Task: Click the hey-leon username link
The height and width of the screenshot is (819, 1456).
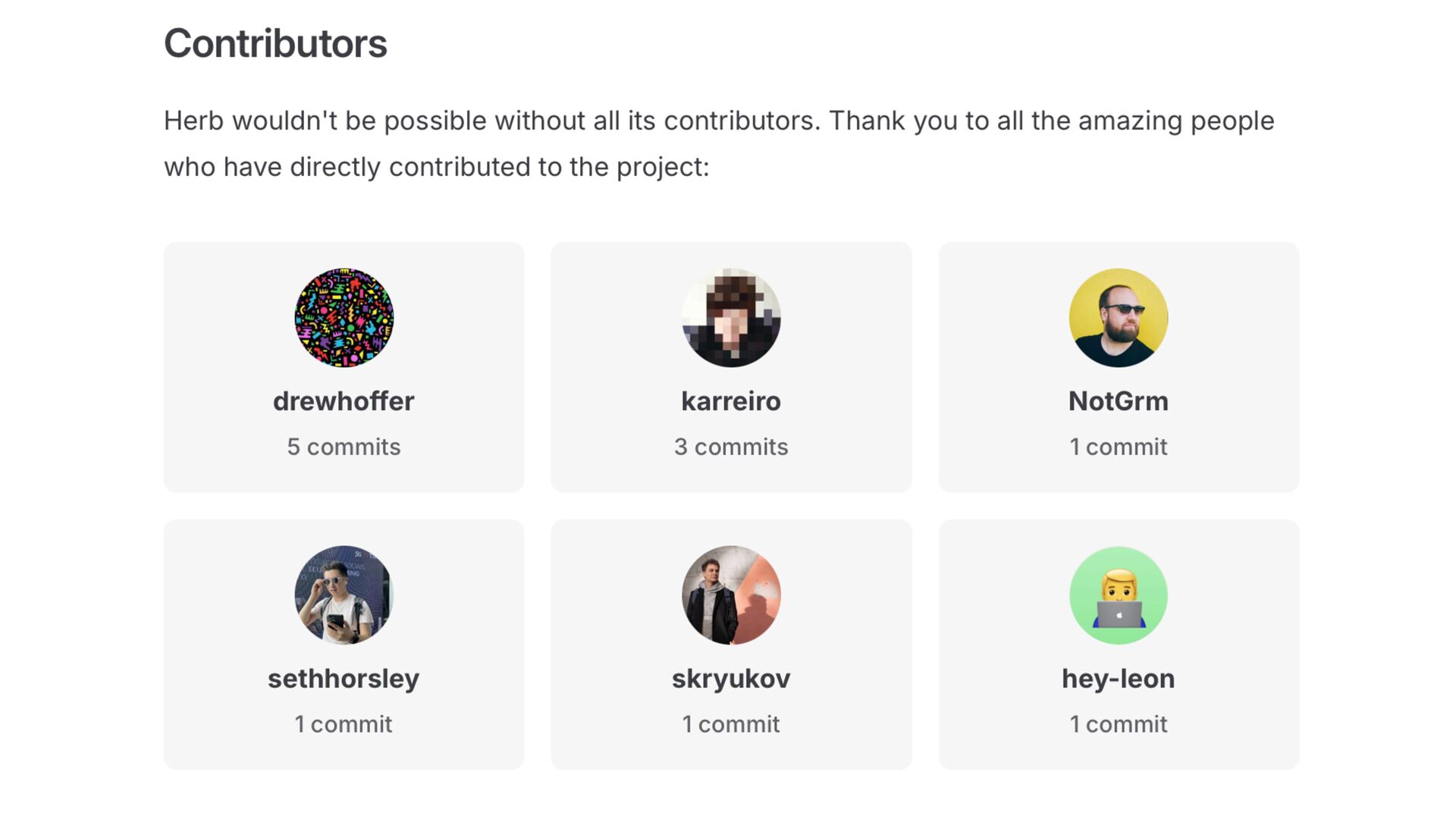Action: coord(1119,679)
